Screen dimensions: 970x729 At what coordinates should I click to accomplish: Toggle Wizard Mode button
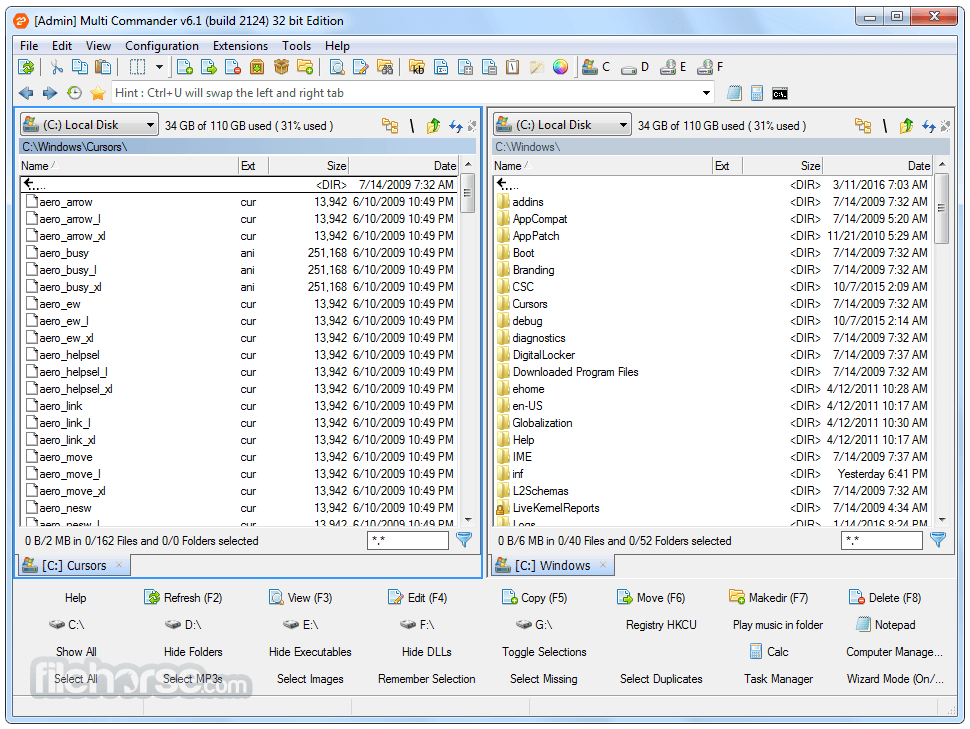click(895, 679)
